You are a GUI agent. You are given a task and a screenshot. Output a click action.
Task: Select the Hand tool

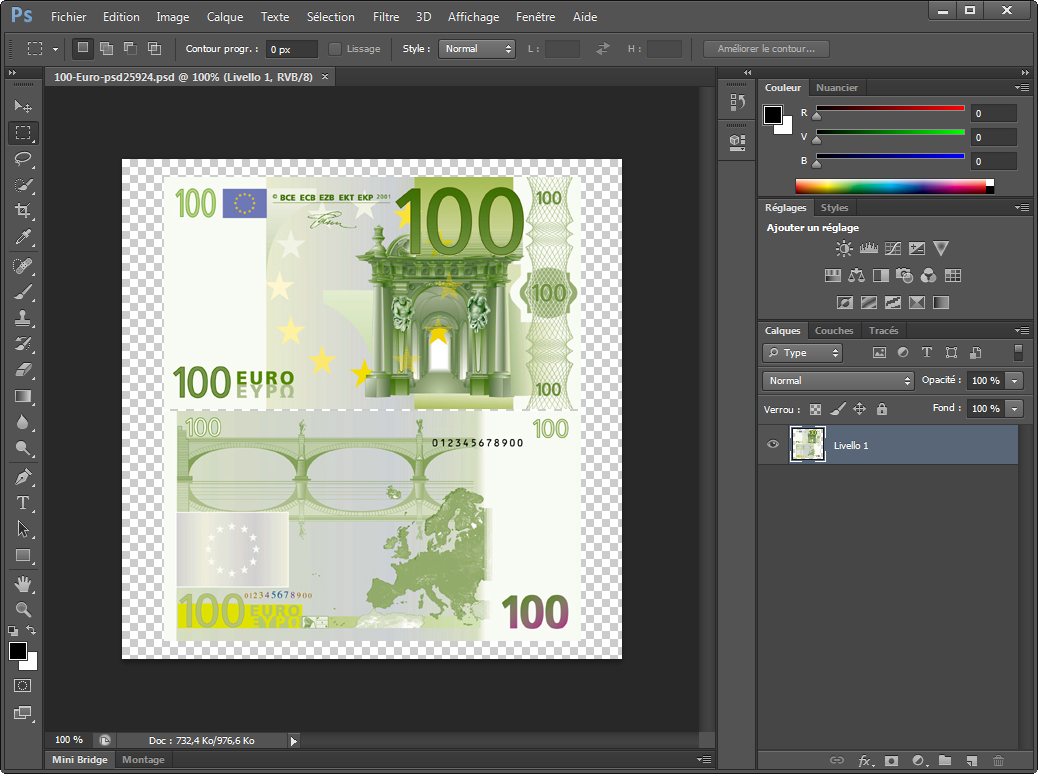tap(23, 584)
